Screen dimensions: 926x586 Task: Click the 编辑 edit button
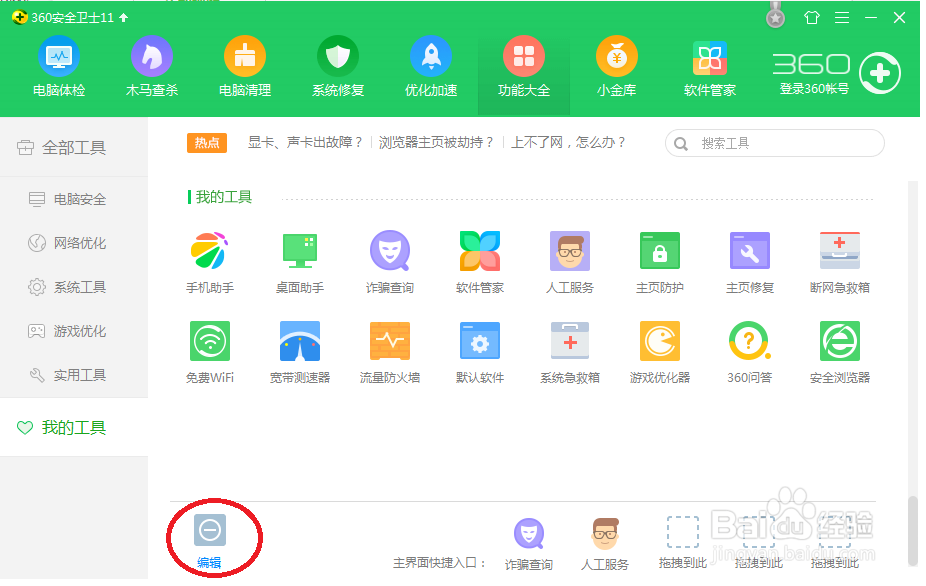[x=210, y=541]
